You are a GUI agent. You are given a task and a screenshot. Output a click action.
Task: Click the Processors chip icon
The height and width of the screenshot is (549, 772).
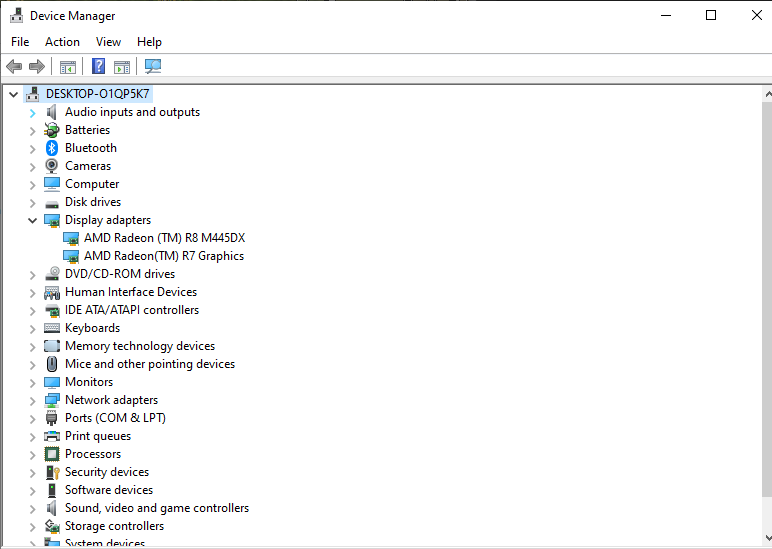point(52,454)
